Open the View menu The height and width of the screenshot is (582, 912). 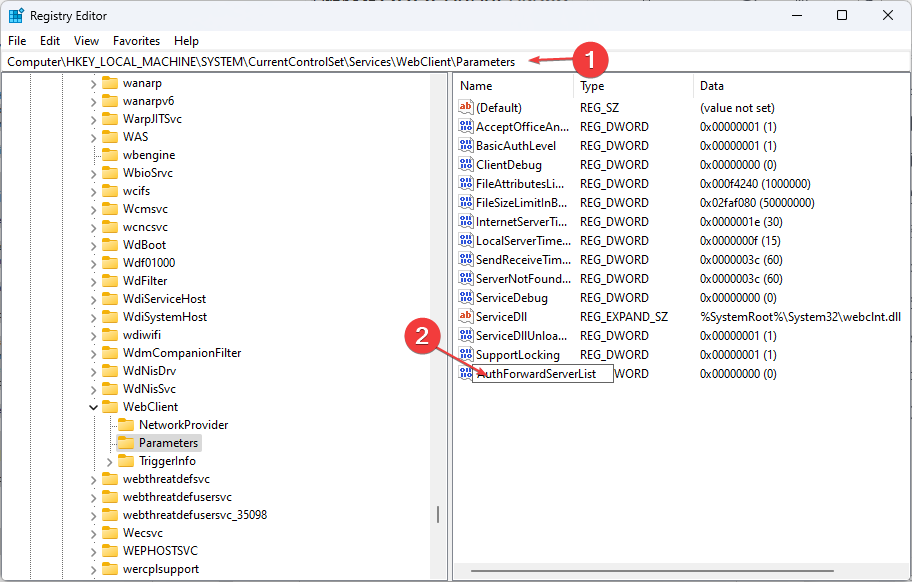pos(86,41)
